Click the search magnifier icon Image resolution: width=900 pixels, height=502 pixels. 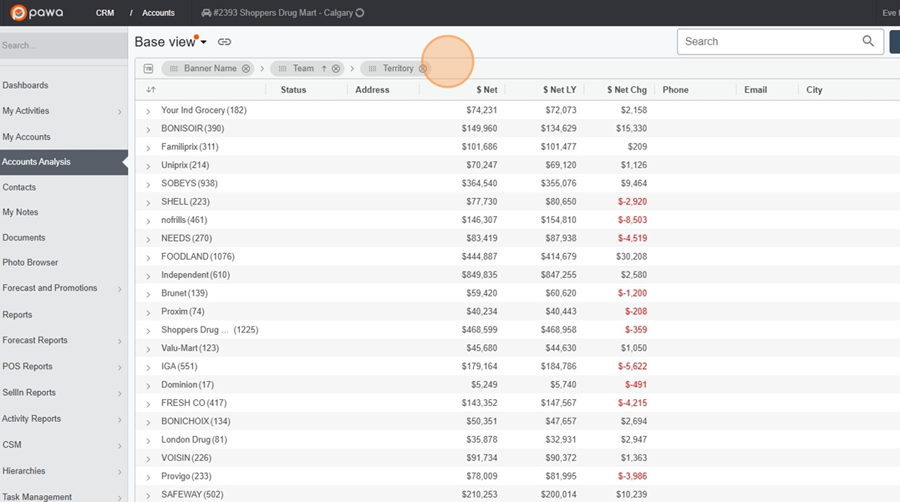(868, 41)
